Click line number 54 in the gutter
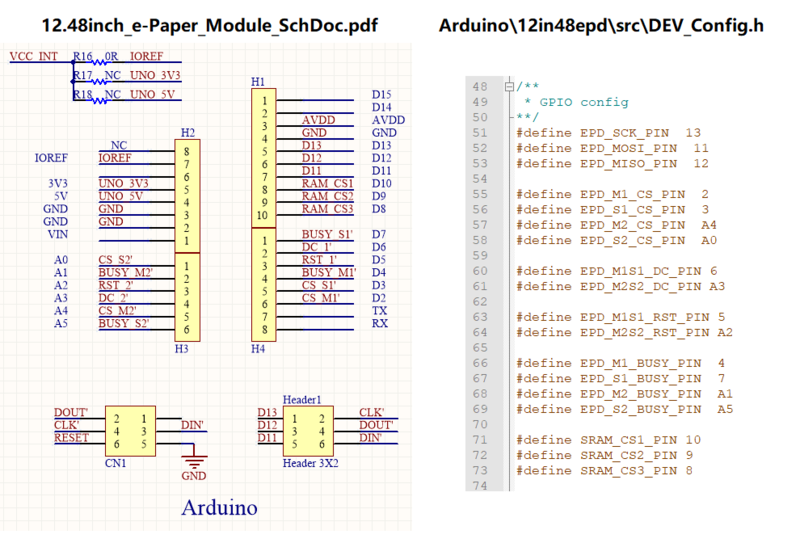800x543 pixels. (480, 179)
